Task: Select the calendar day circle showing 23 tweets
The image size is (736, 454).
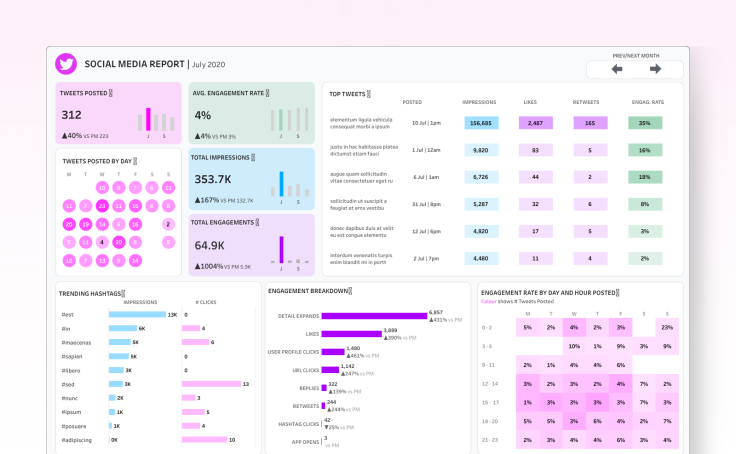Action: click(x=102, y=206)
